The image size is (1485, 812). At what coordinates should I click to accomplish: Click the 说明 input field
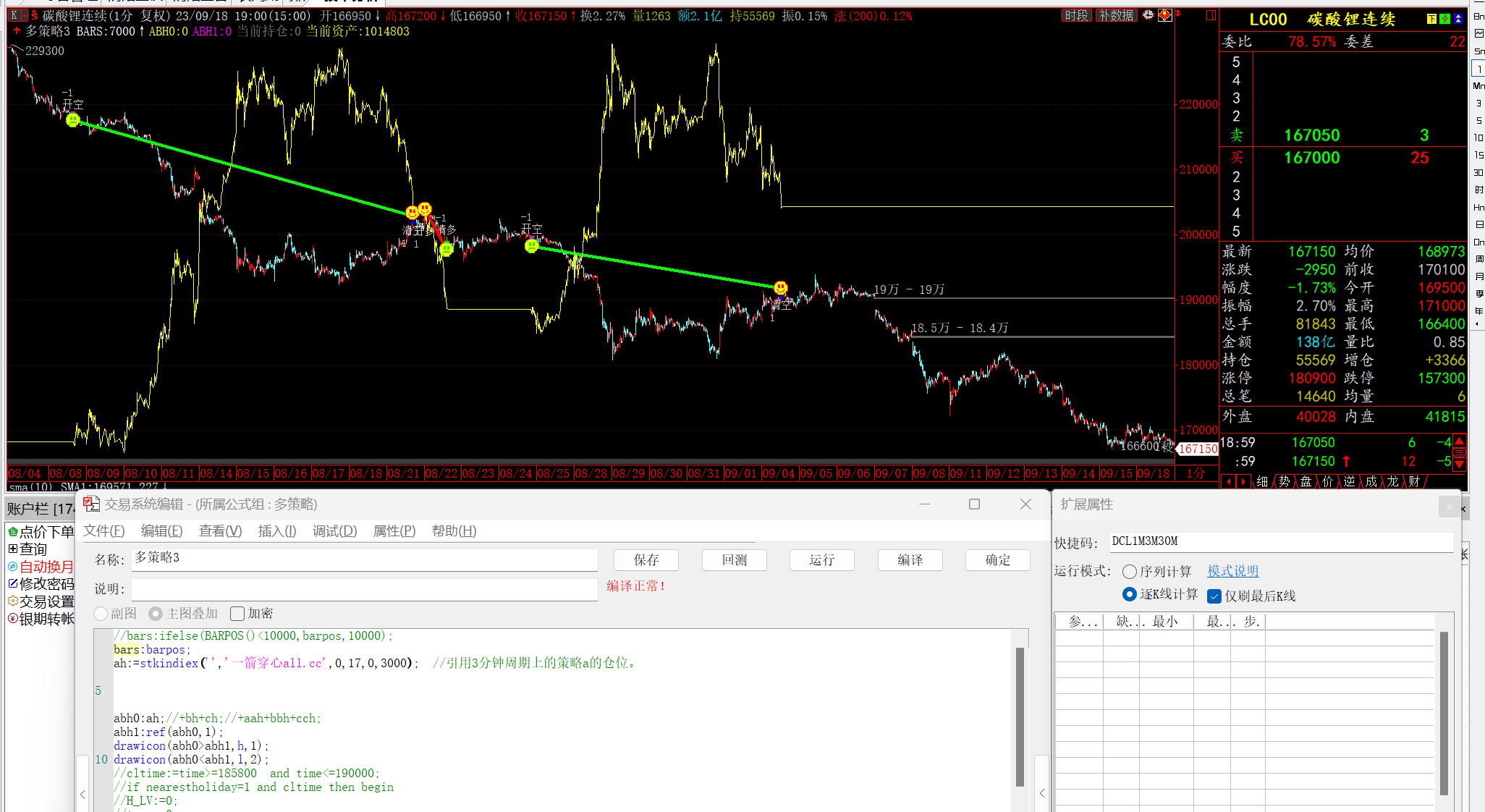[x=365, y=589]
